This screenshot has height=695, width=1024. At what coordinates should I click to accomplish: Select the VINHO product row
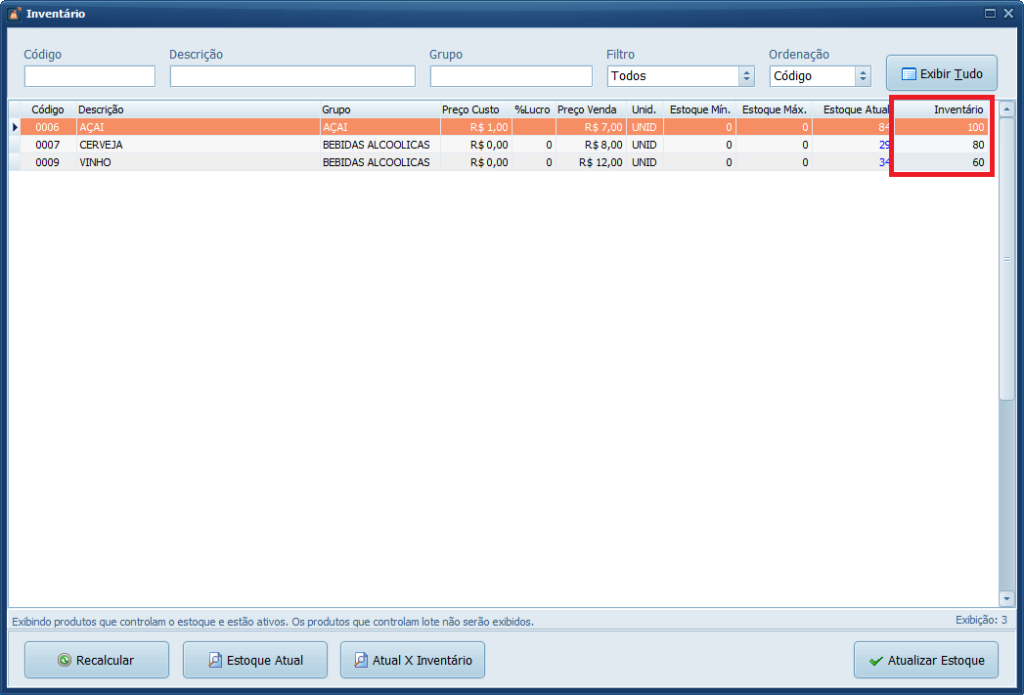(x=200, y=162)
